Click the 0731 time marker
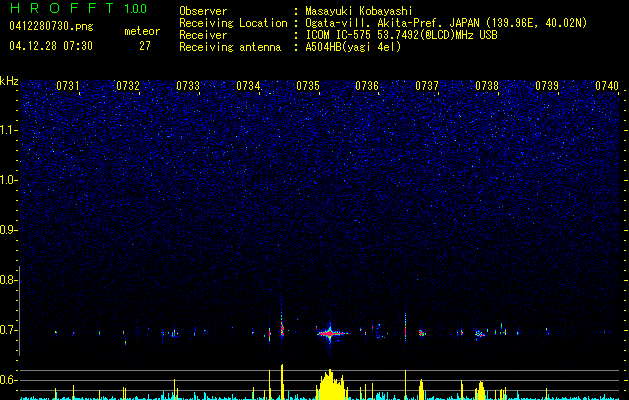 (67, 85)
